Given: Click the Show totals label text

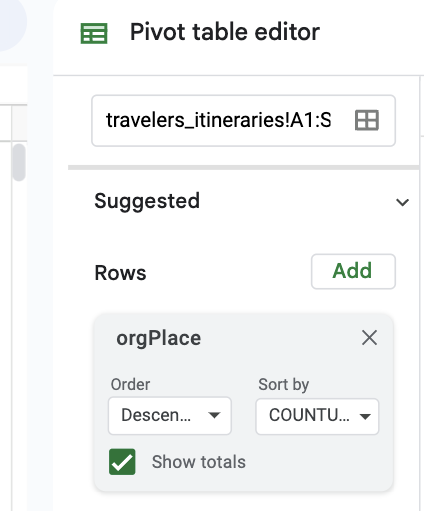Looking at the screenshot, I should click(x=199, y=462).
